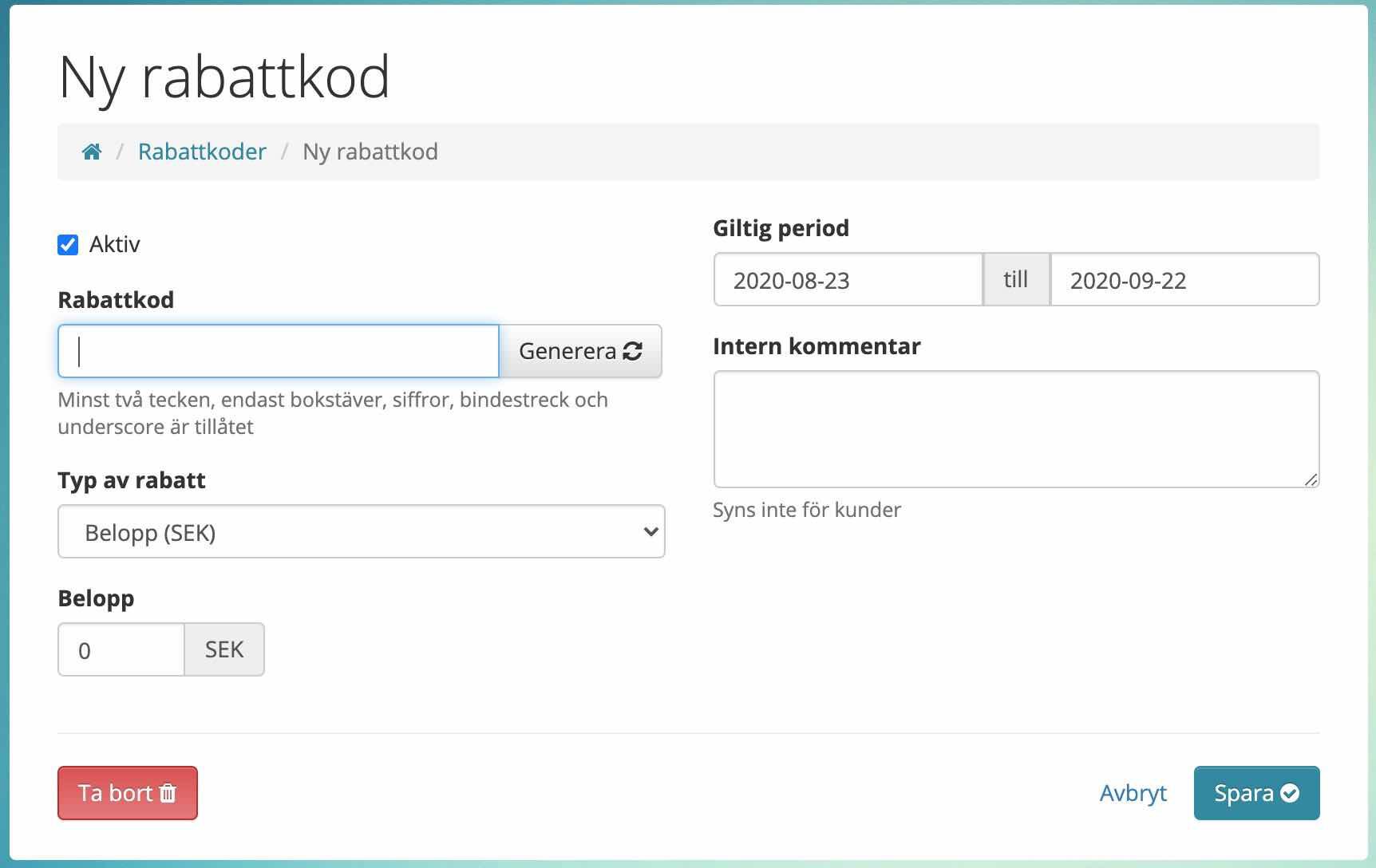Image resolution: width=1376 pixels, height=868 pixels.
Task: Click the Aktiv label text
Action: (x=115, y=245)
